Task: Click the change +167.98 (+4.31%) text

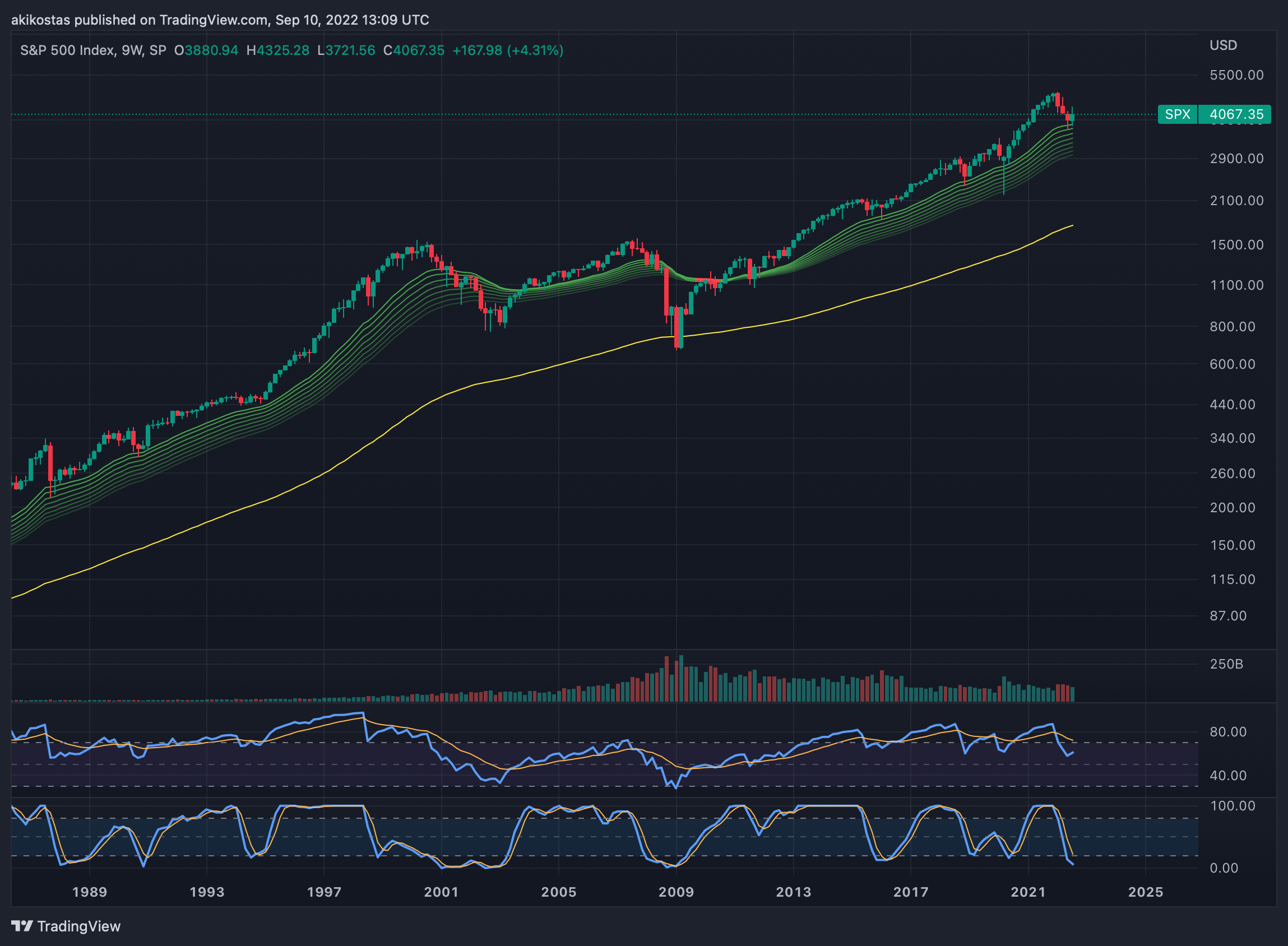Action: pyautogui.click(x=508, y=50)
